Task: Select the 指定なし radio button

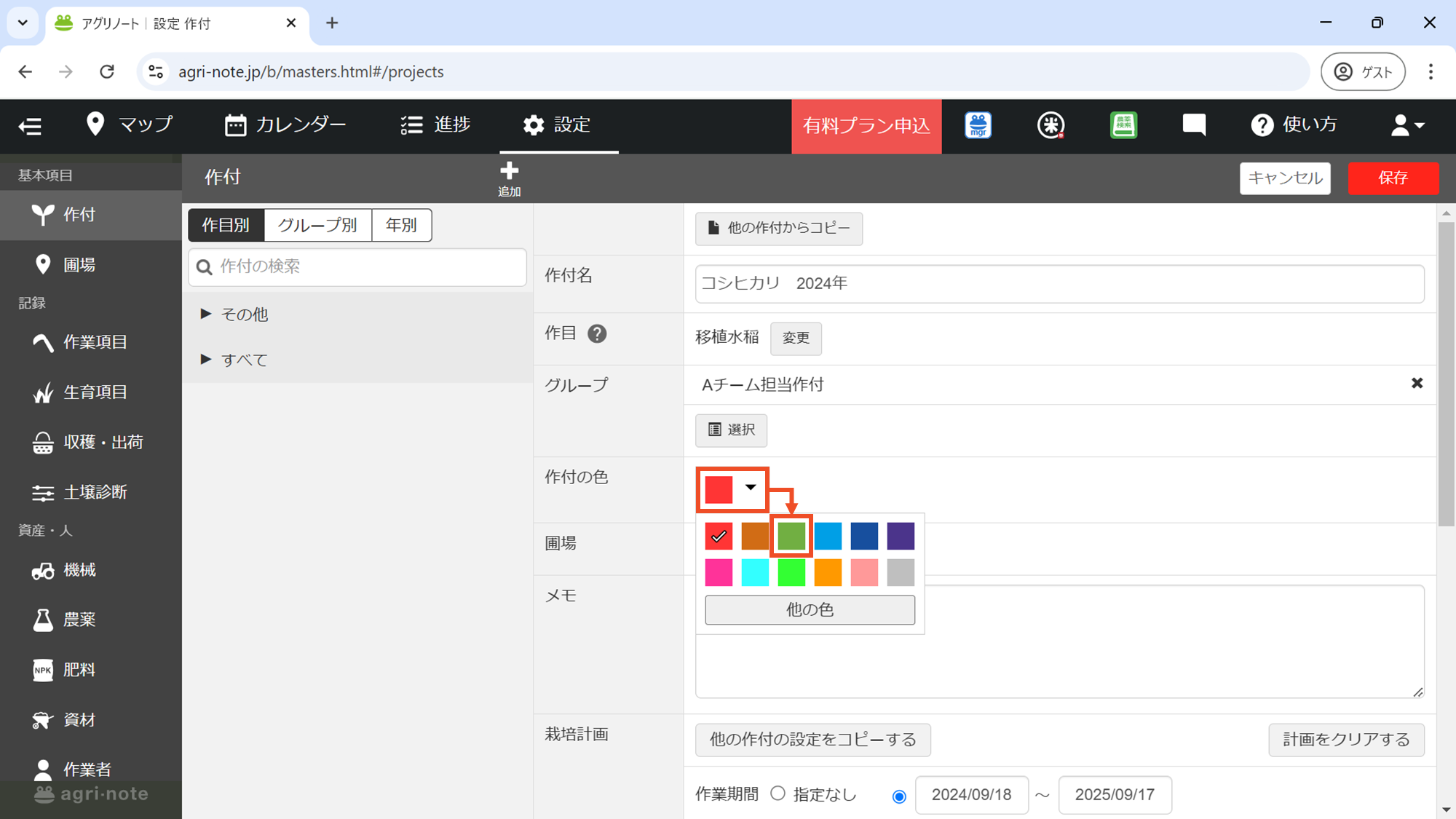Action: click(778, 794)
